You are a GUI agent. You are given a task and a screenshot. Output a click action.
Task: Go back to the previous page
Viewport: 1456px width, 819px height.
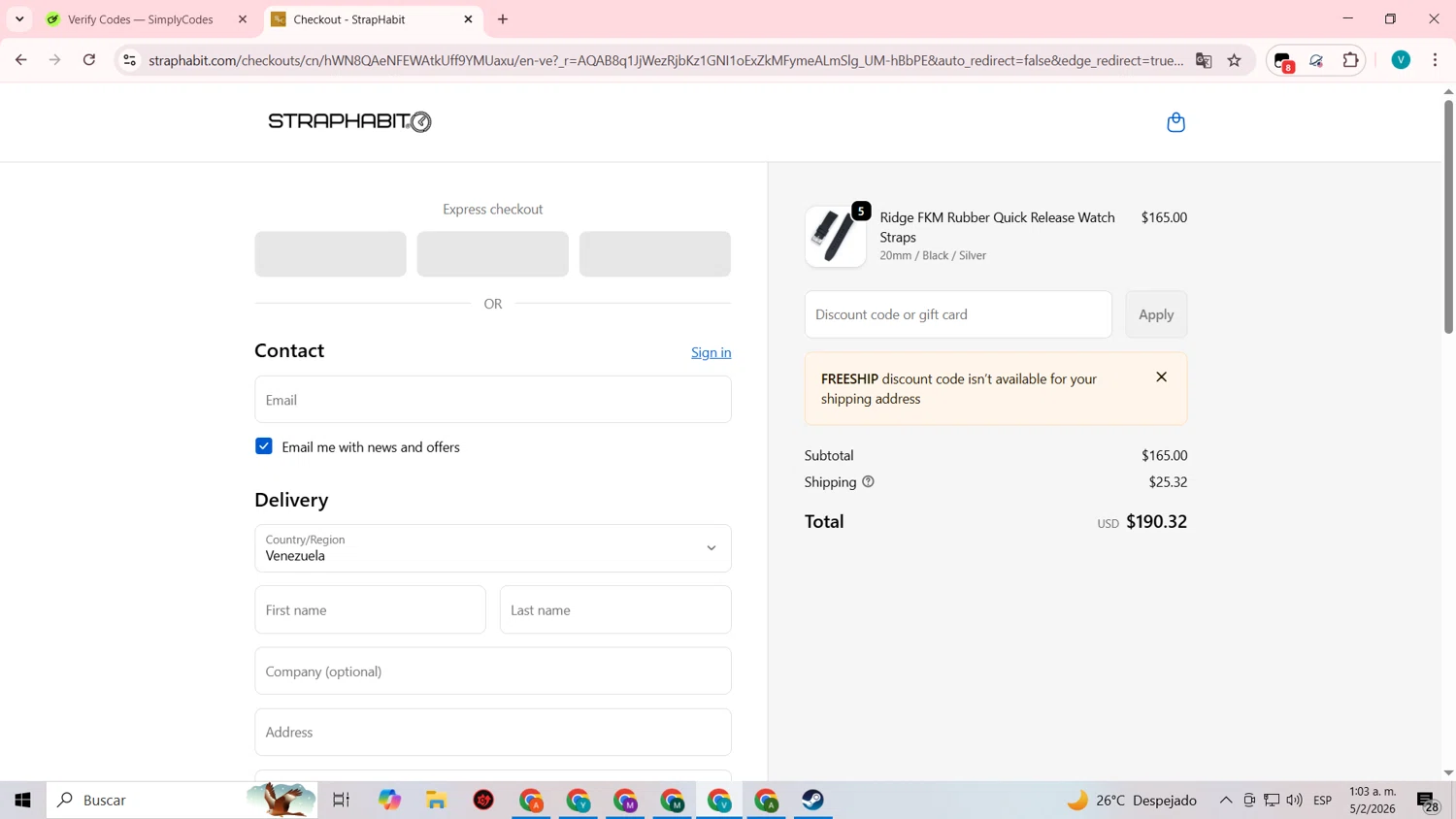tap(21, 60)
